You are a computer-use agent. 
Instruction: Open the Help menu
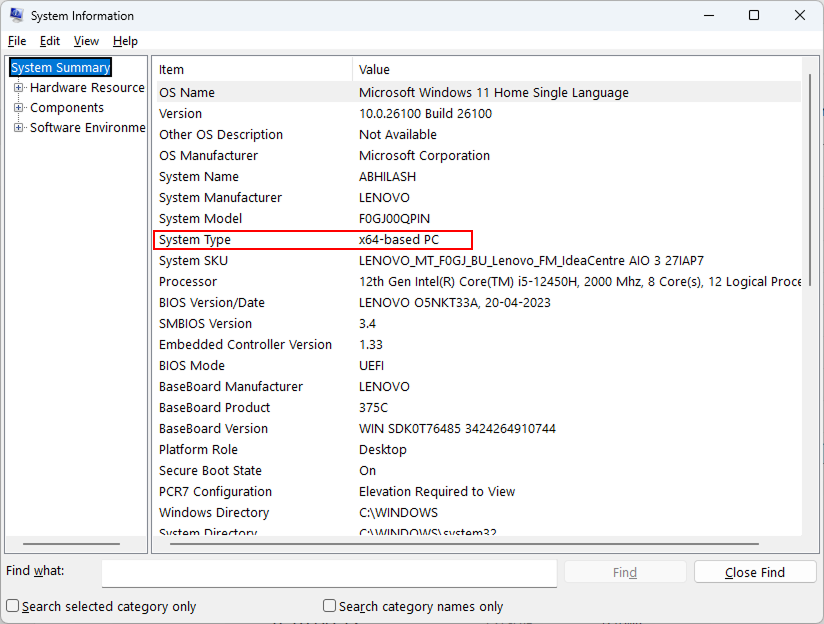pyautogui.click(x=125, y=41)
